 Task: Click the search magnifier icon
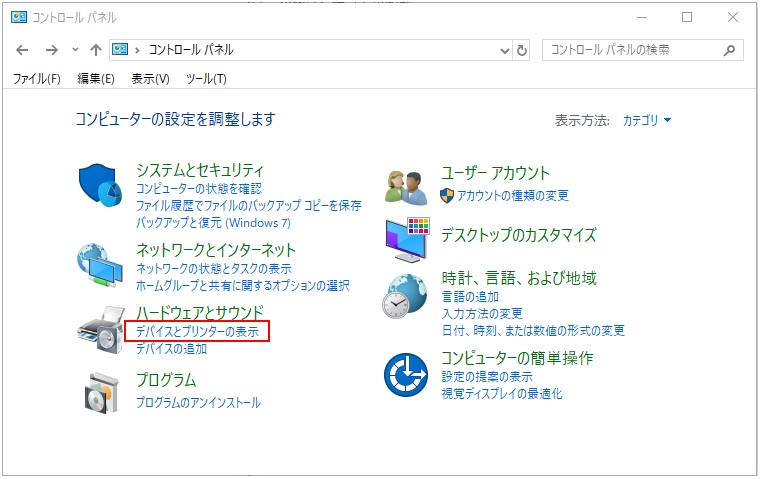[729, 50]
